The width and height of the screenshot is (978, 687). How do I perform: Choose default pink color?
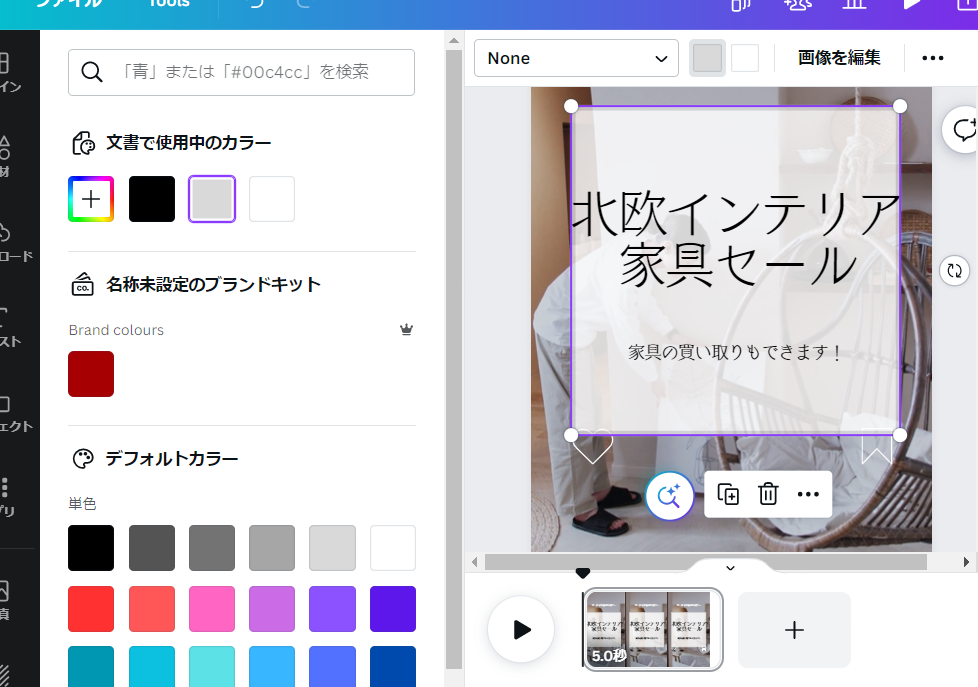click(x=212, y=608)
